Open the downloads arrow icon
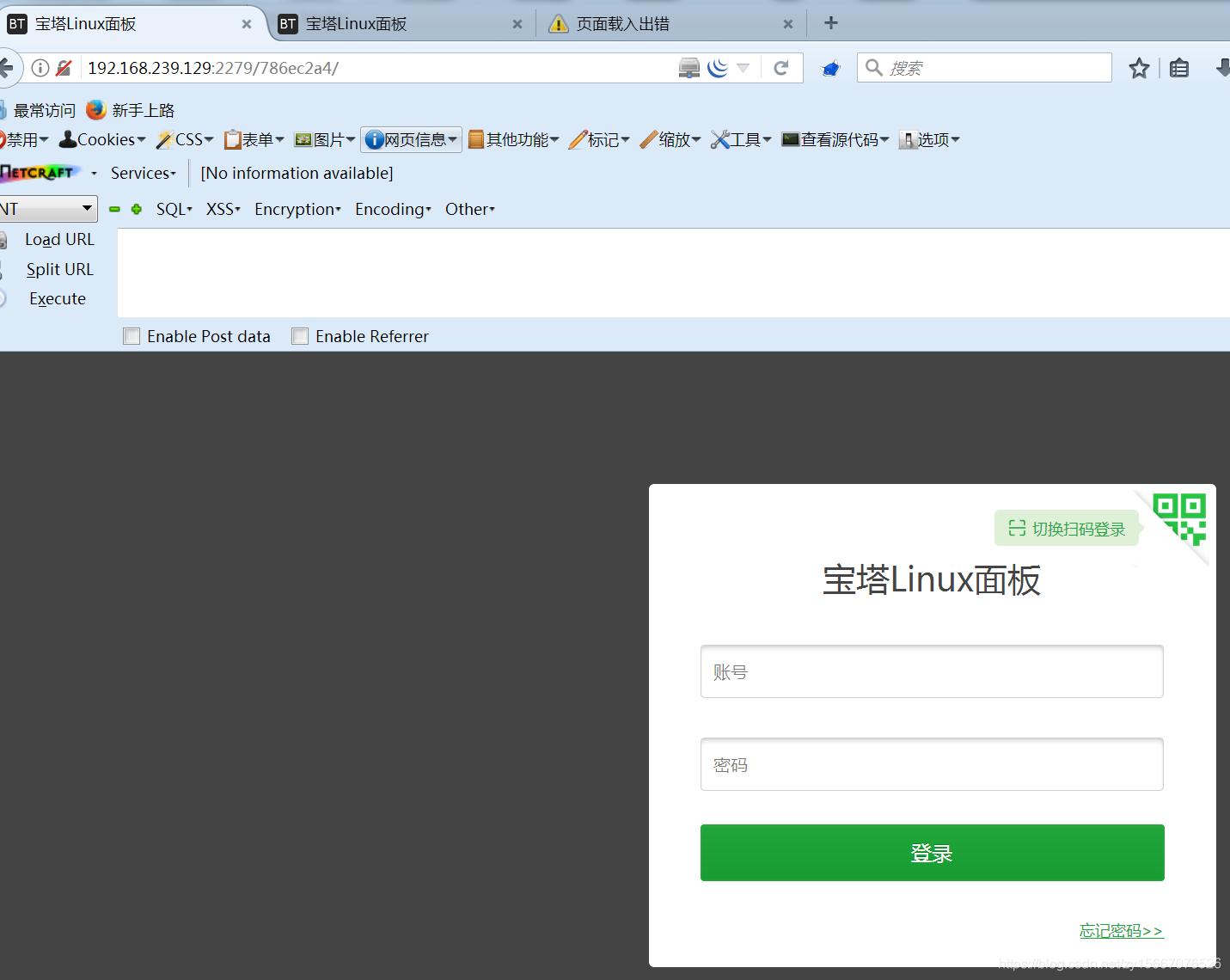This screenshot has width=1230, height=980. pos(1222,67)
